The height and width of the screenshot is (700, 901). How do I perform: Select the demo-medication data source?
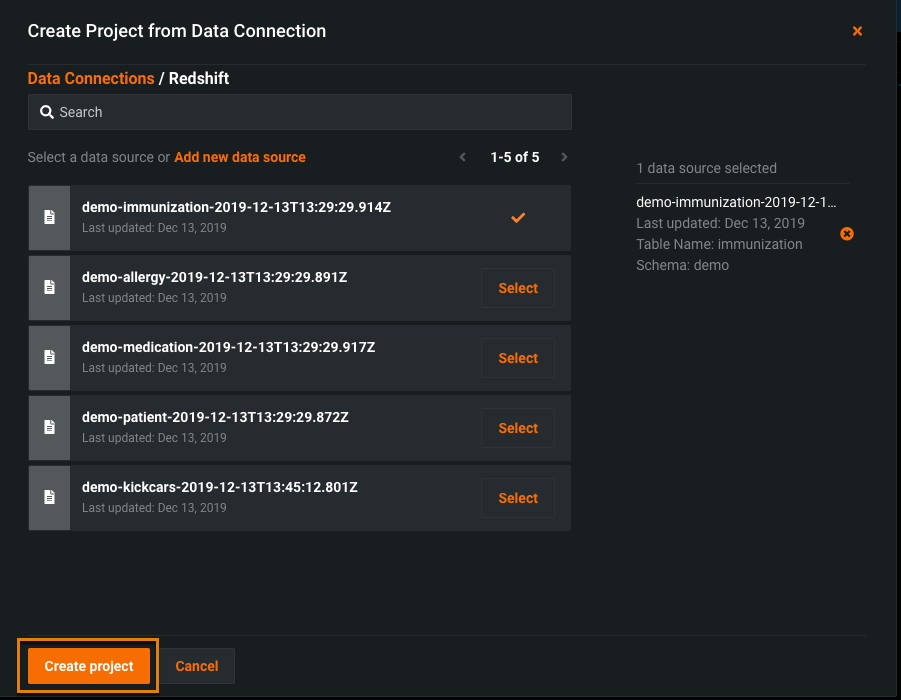tap(518, 358)
